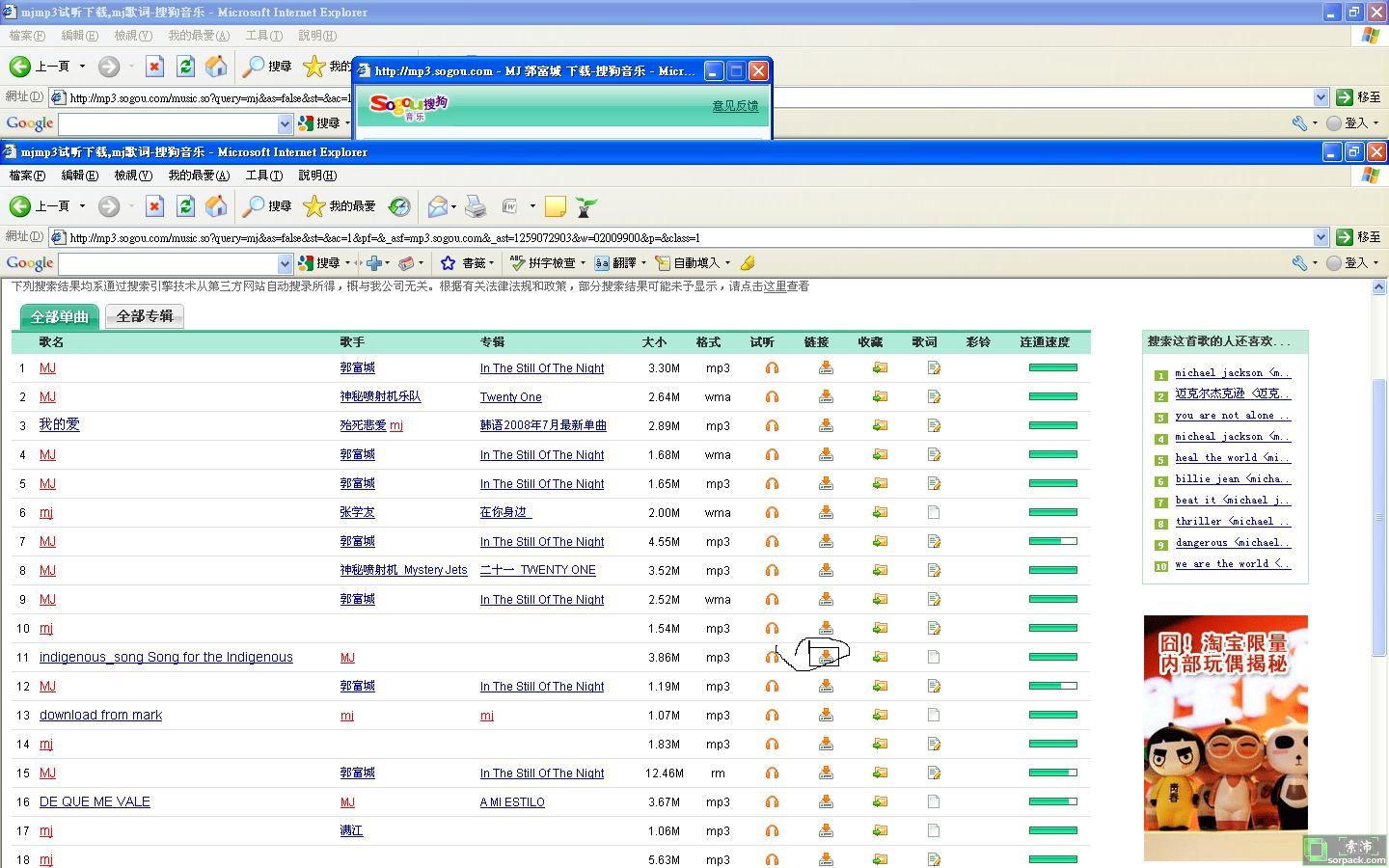1389x868 pixels.
Task: Click the Messenger plant icon in the toolbar
Action: pos(585,206)
